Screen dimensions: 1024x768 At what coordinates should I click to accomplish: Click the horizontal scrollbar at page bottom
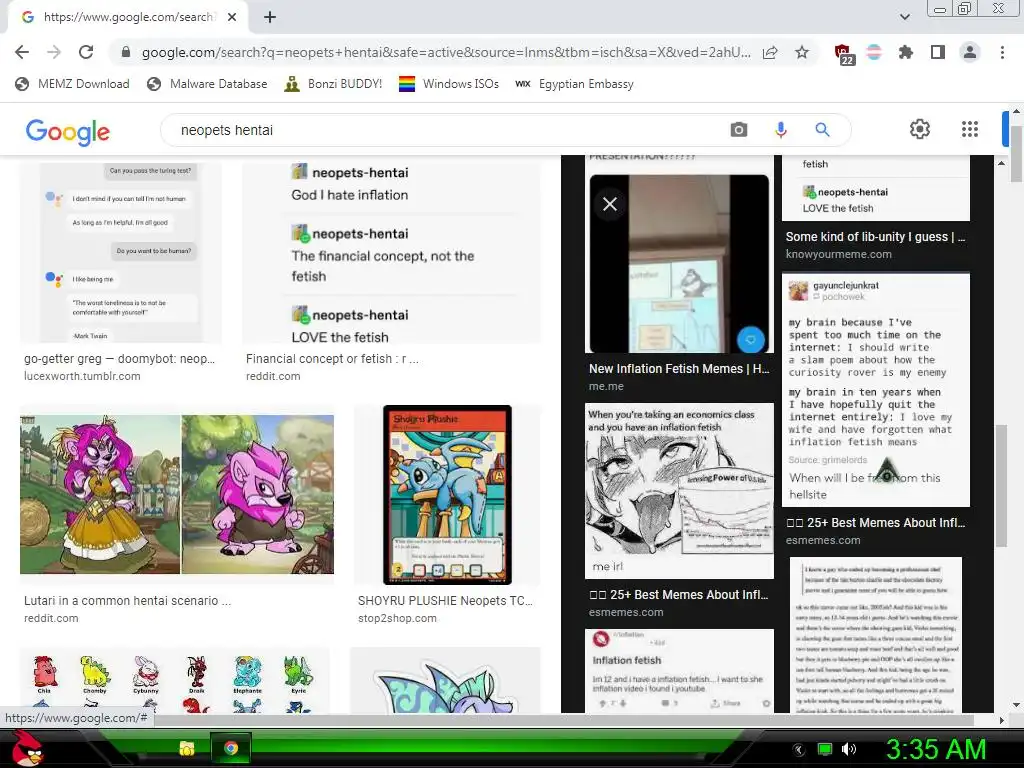(564, 720)
